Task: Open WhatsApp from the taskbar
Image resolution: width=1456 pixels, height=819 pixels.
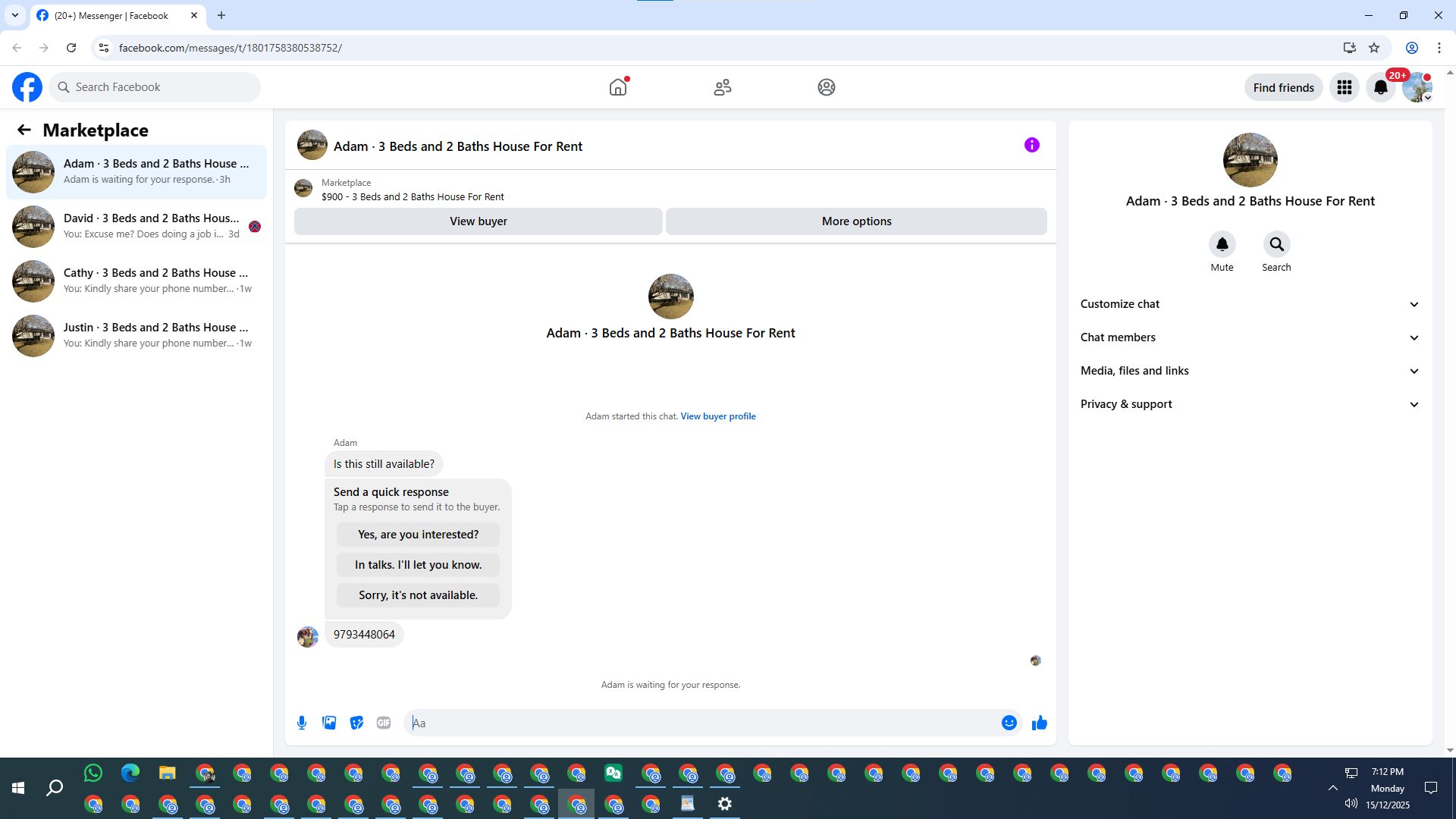Action: pyautogui.click(x=93, y=773)
